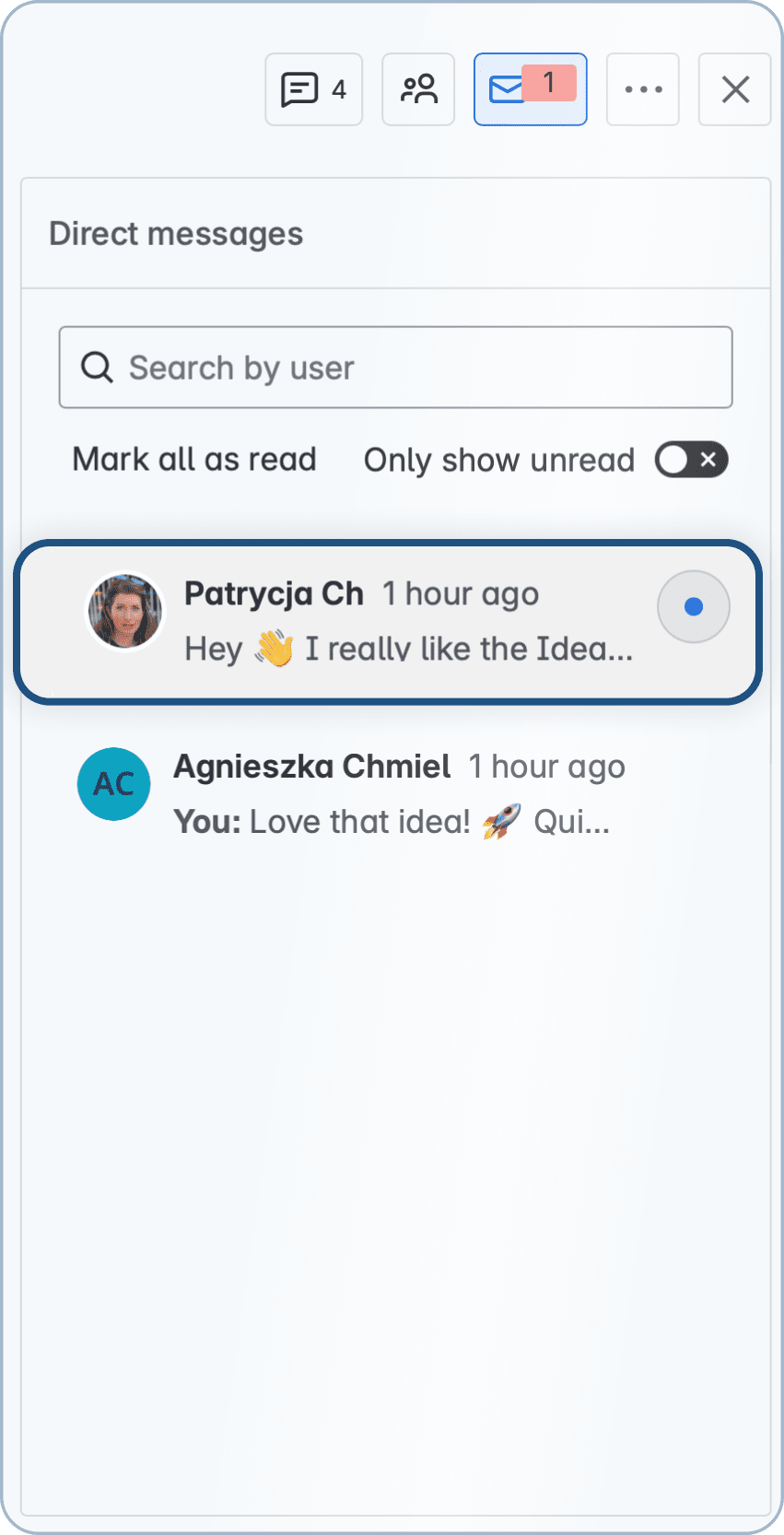Click the red unread badge showing 1
This screenshot has width=784, height=1535.
coord(549,83)
